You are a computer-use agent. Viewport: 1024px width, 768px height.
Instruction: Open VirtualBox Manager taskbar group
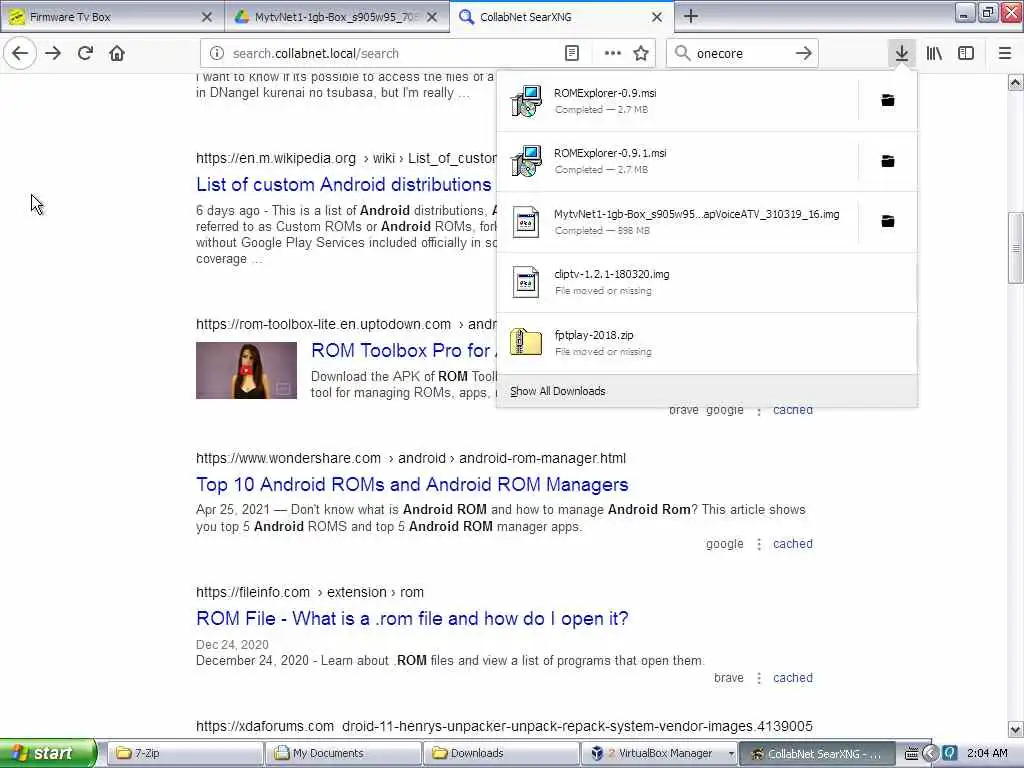coord(660,753)
